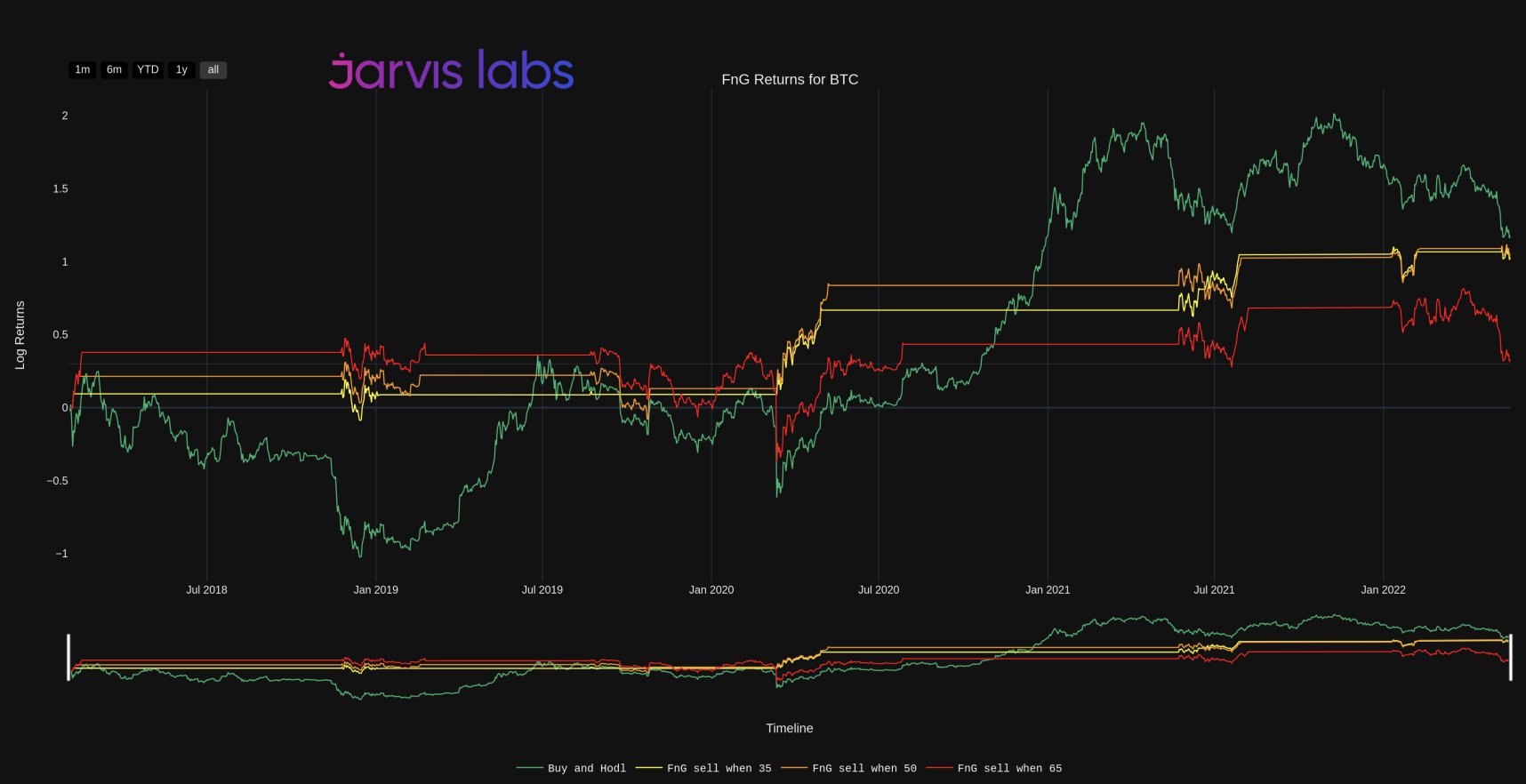Click the Jan 2022 x-axis tick
Screen dimensions: 1526x784
(x=1383, y=589)
